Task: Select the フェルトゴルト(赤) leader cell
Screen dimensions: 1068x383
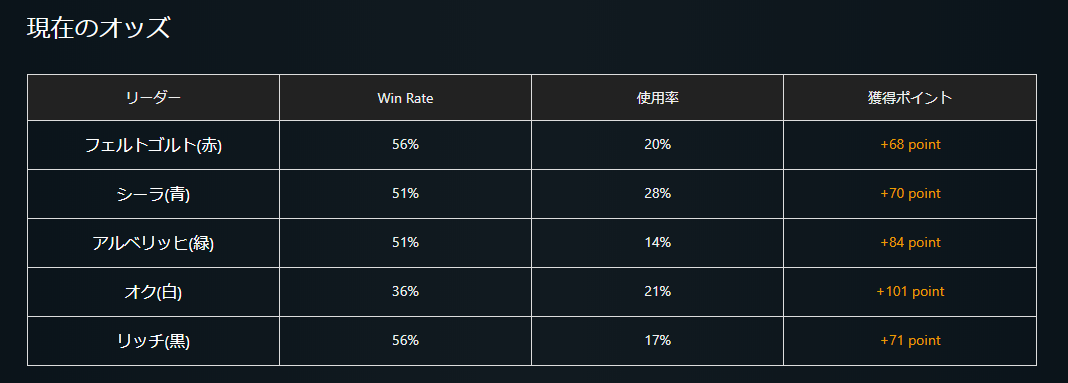Action: pos(153,145)
